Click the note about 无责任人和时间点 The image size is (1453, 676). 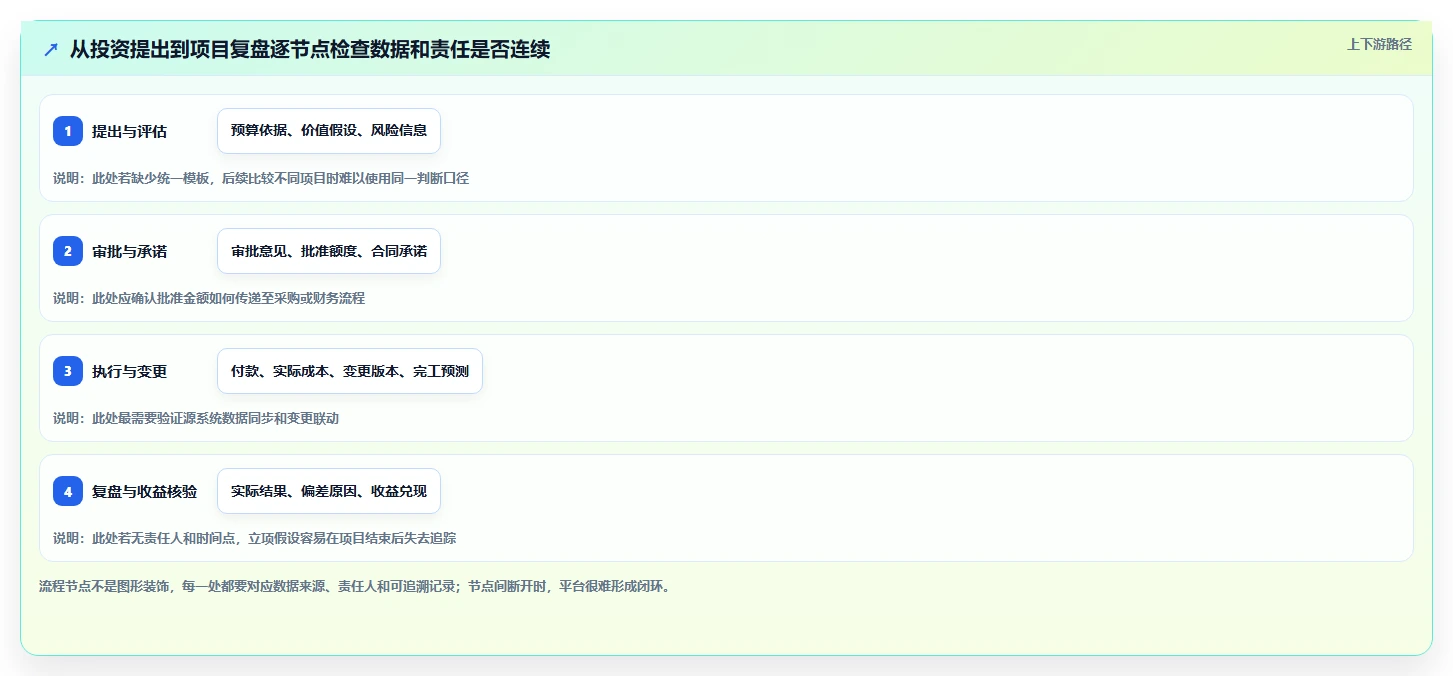tap(255, 538)
